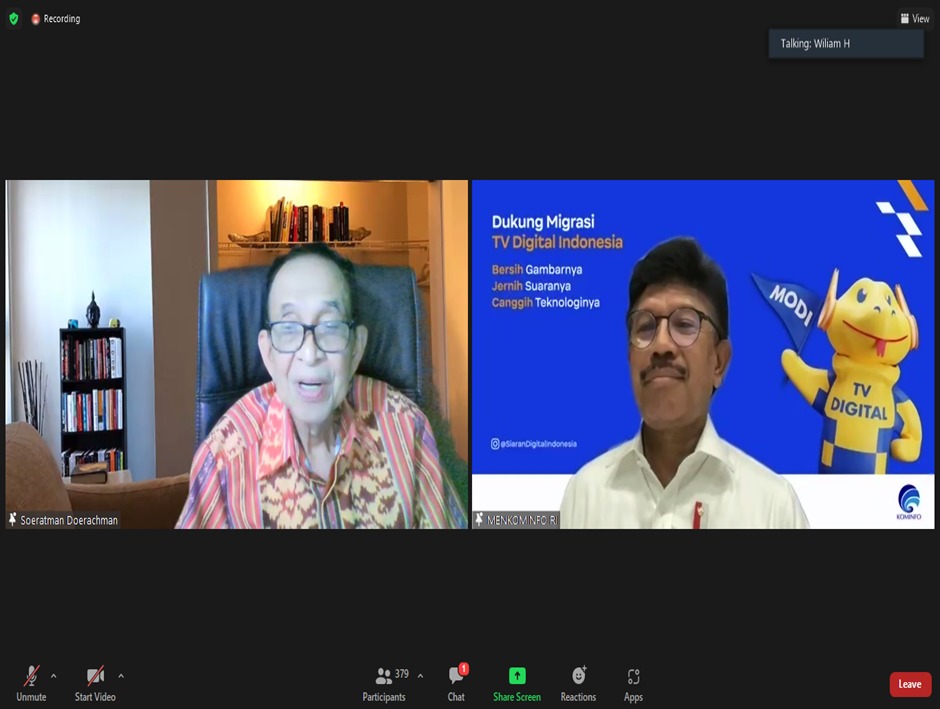Expand the Participants options caret

pyautogui.click(x=420, y=676)
